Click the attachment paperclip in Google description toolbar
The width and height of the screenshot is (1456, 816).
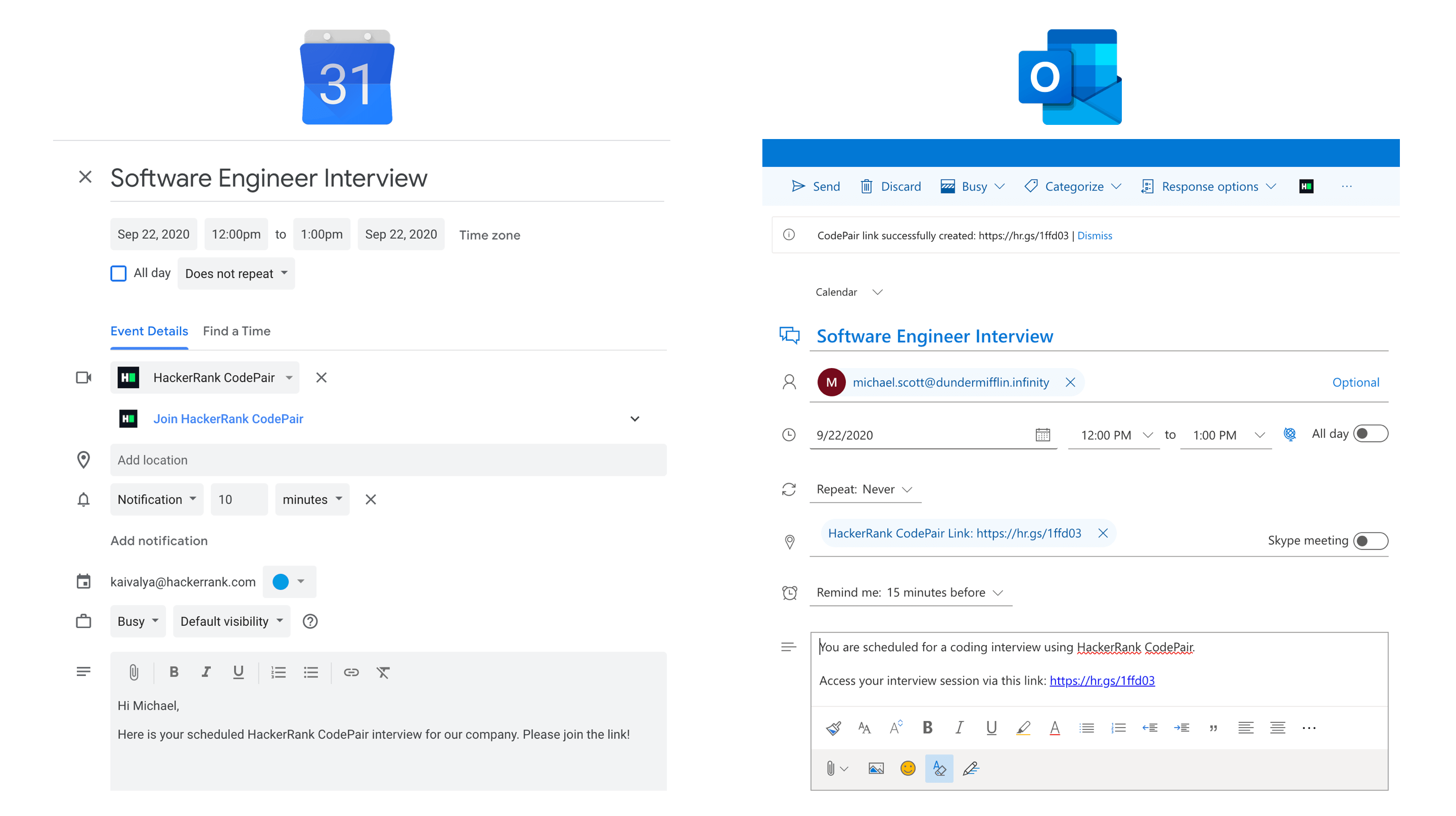click(x=133, y=672)
